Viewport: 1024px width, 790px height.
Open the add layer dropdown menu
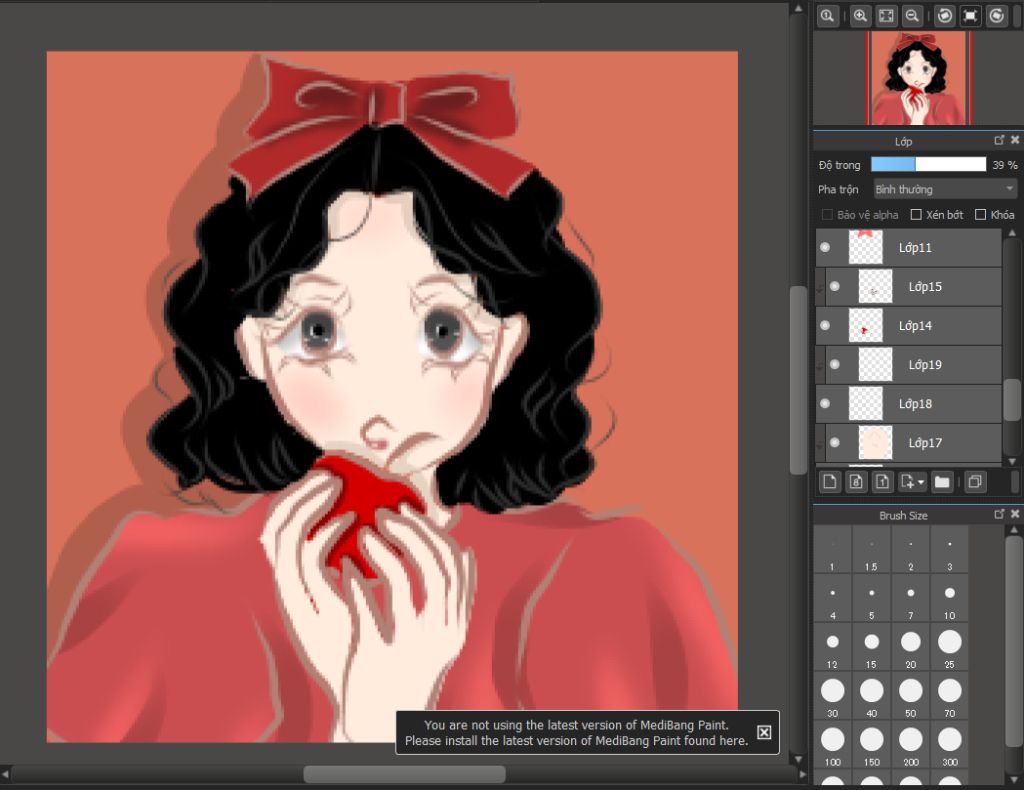point(912,482)
